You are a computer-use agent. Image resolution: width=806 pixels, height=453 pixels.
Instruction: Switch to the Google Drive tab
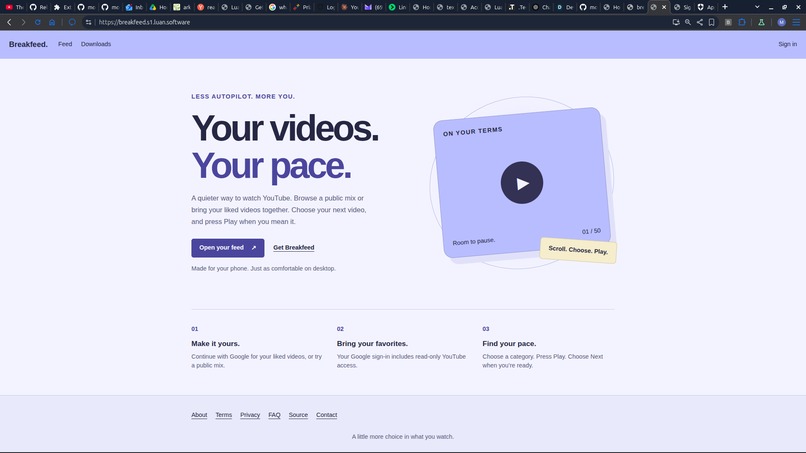[x=158, y=7]
